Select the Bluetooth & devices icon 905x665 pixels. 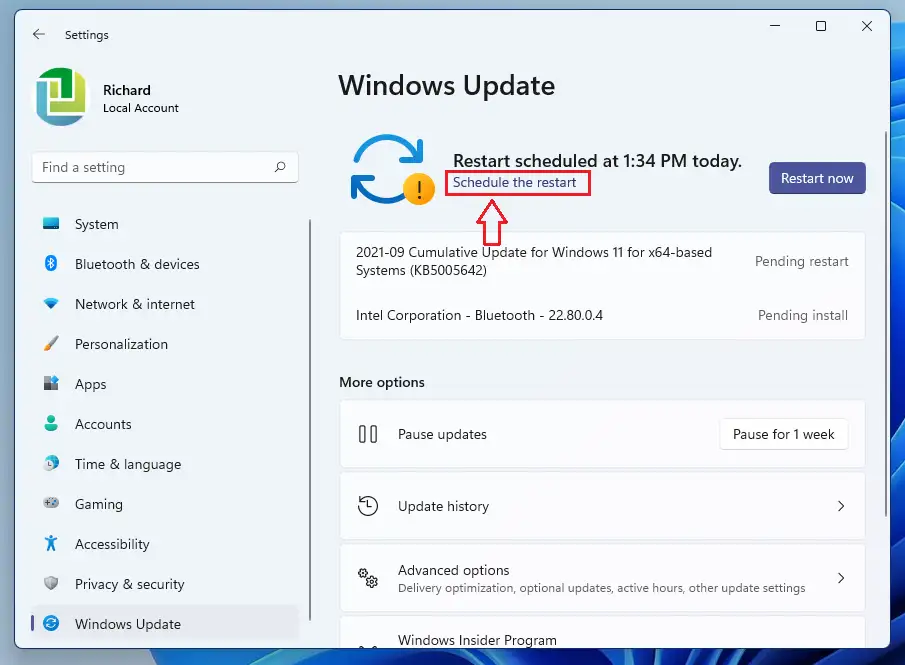[x=51, y=263]
